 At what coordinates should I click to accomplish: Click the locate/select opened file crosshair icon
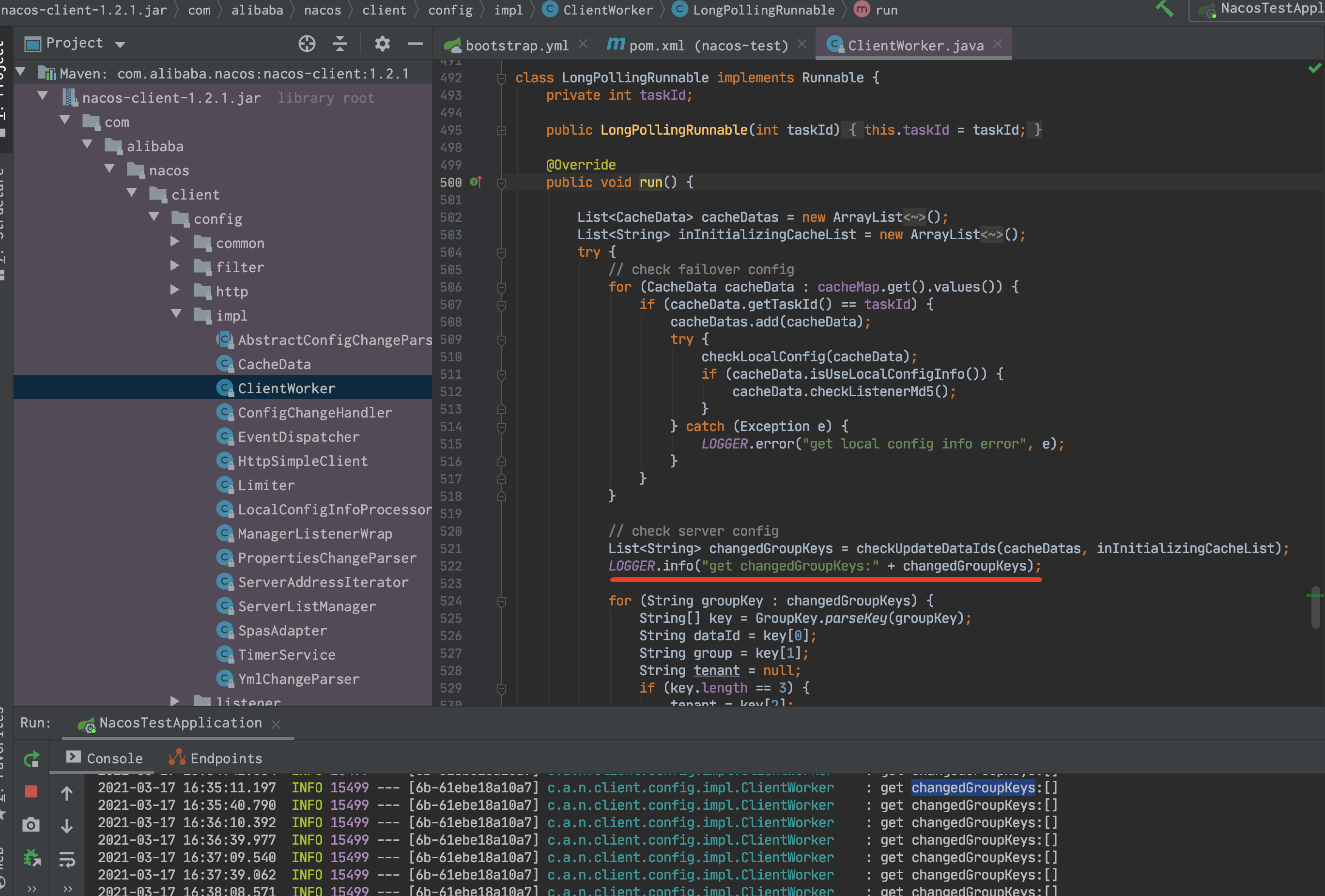(x=307, y=44)
